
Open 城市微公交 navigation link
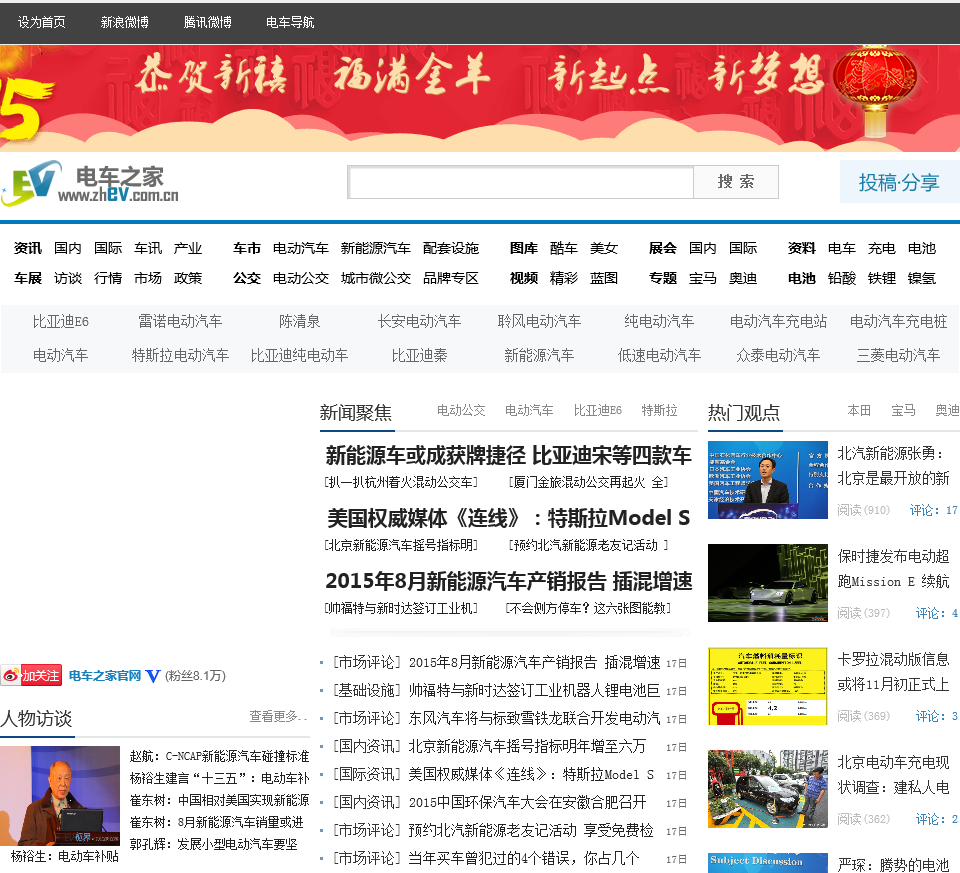pos(375,278)
